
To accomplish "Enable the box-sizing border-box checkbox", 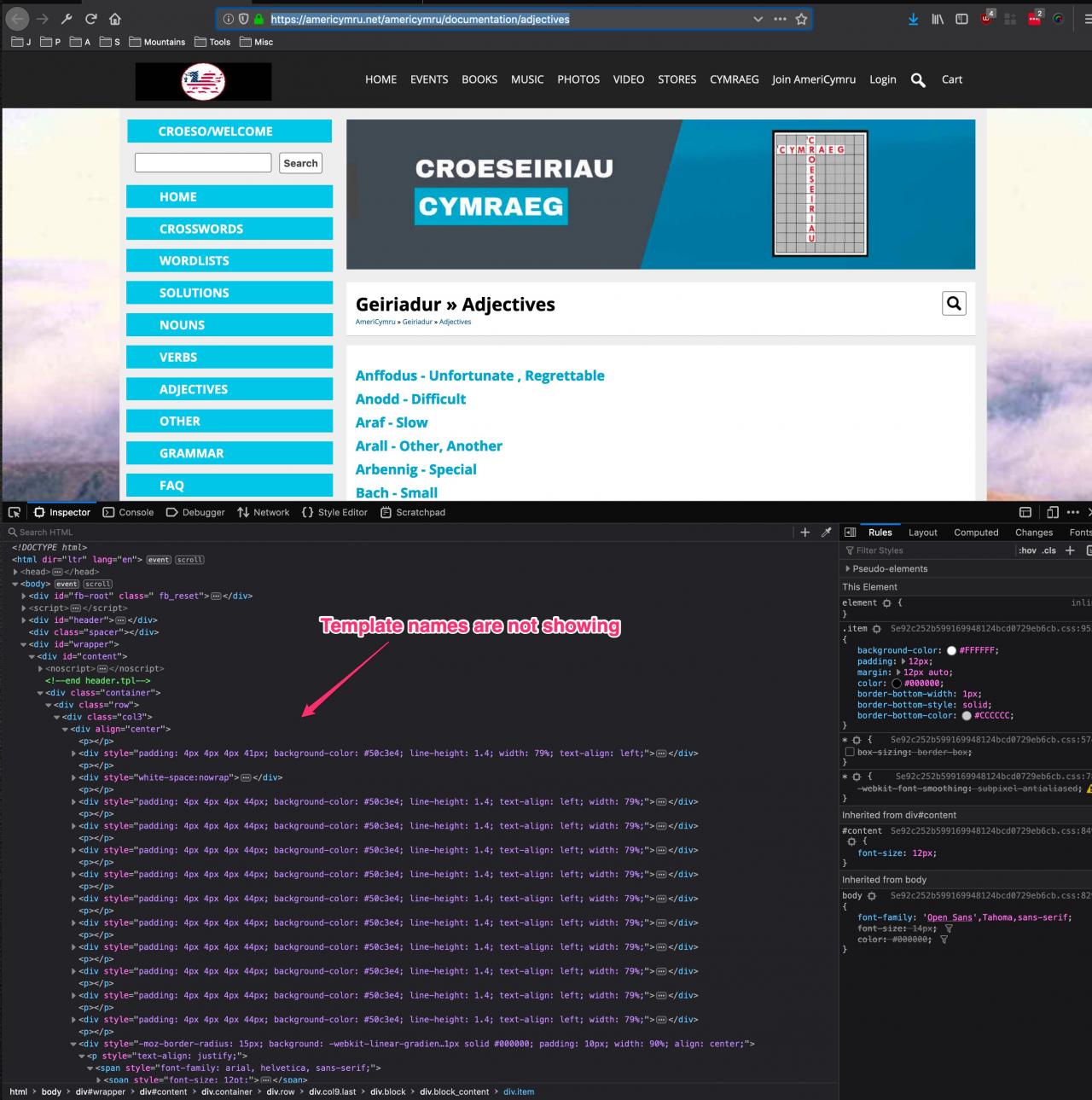I will click(849, 752).
